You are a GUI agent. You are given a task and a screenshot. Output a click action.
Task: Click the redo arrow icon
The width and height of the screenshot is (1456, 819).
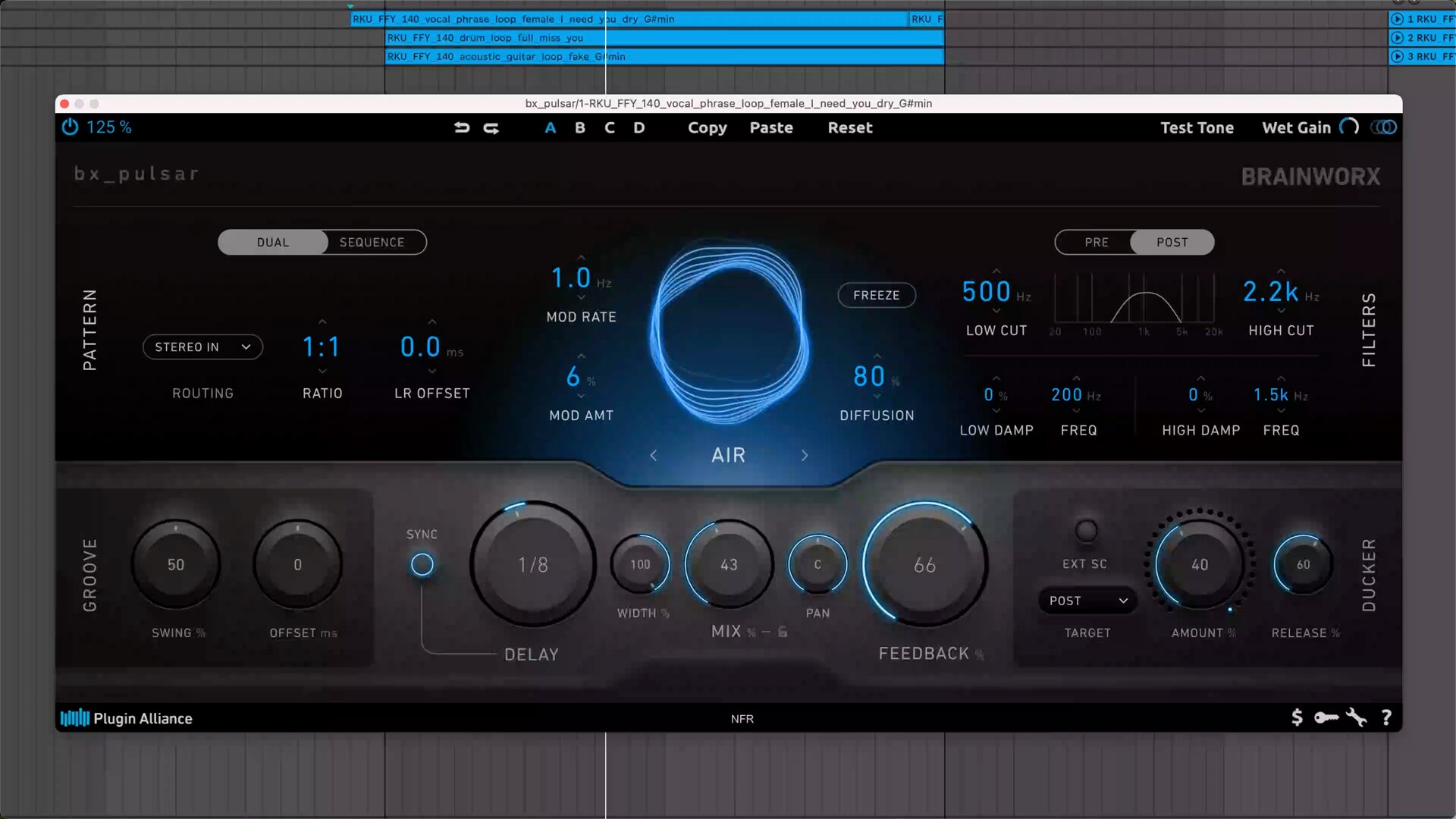pyautogui.click(x=491, y=127)
